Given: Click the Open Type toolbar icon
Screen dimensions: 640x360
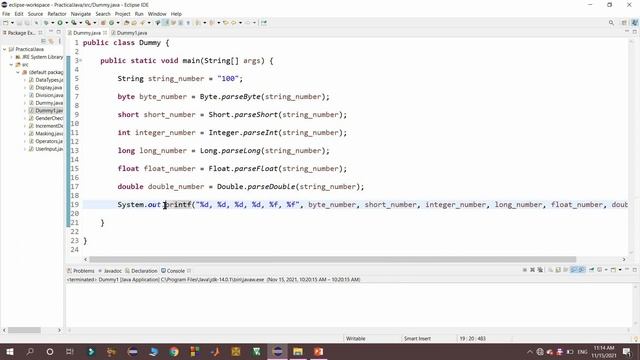Looking at the screenshot, I should click(127, 23).
